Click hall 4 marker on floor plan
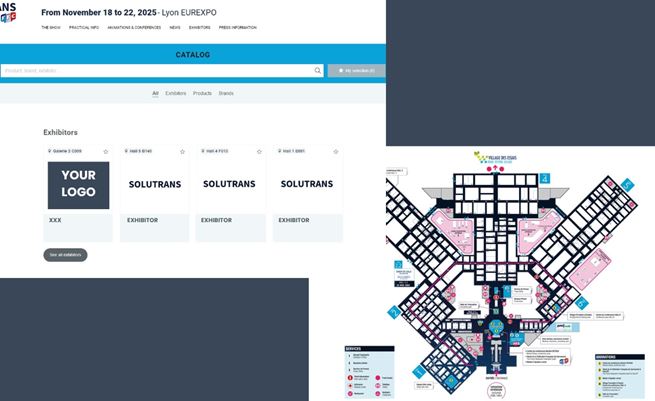 click(544, 179)
